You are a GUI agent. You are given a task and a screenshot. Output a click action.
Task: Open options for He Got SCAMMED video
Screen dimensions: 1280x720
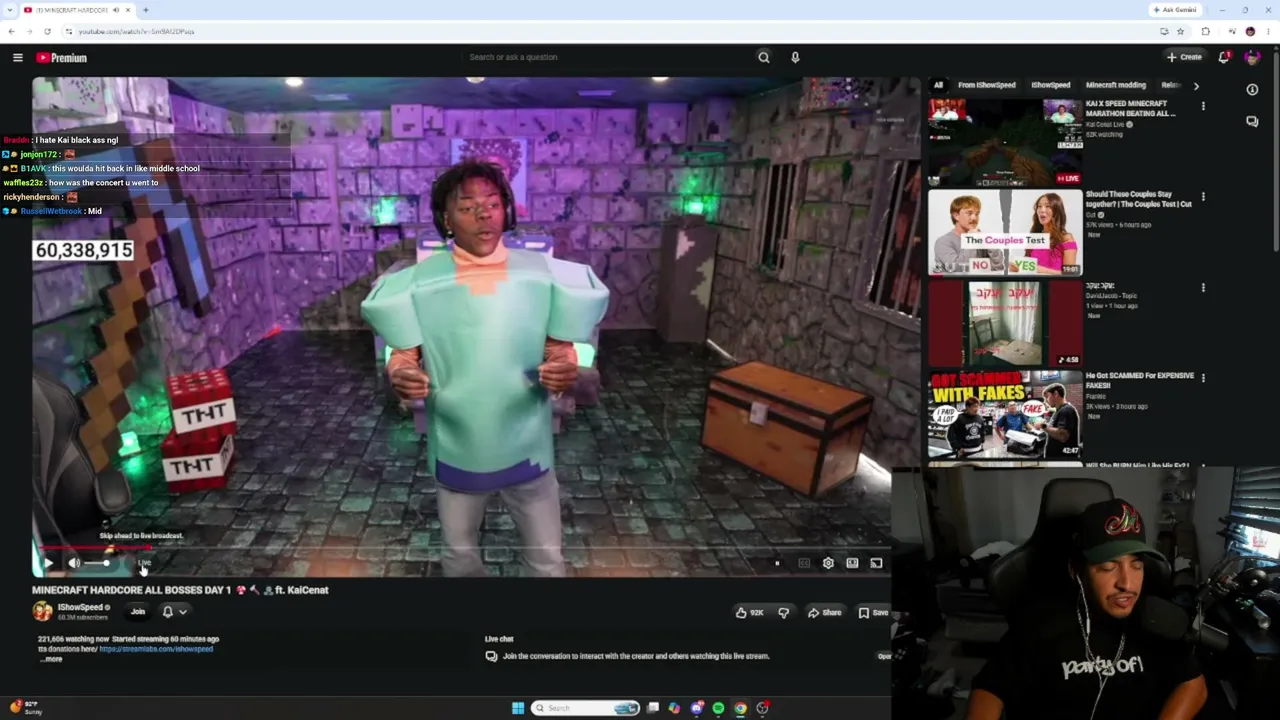pyautogui.click(x=1203, y=378)
